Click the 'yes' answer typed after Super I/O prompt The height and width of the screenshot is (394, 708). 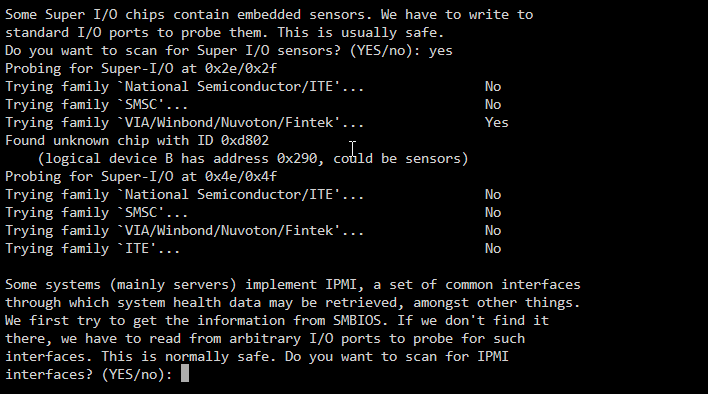coord(441,51)
